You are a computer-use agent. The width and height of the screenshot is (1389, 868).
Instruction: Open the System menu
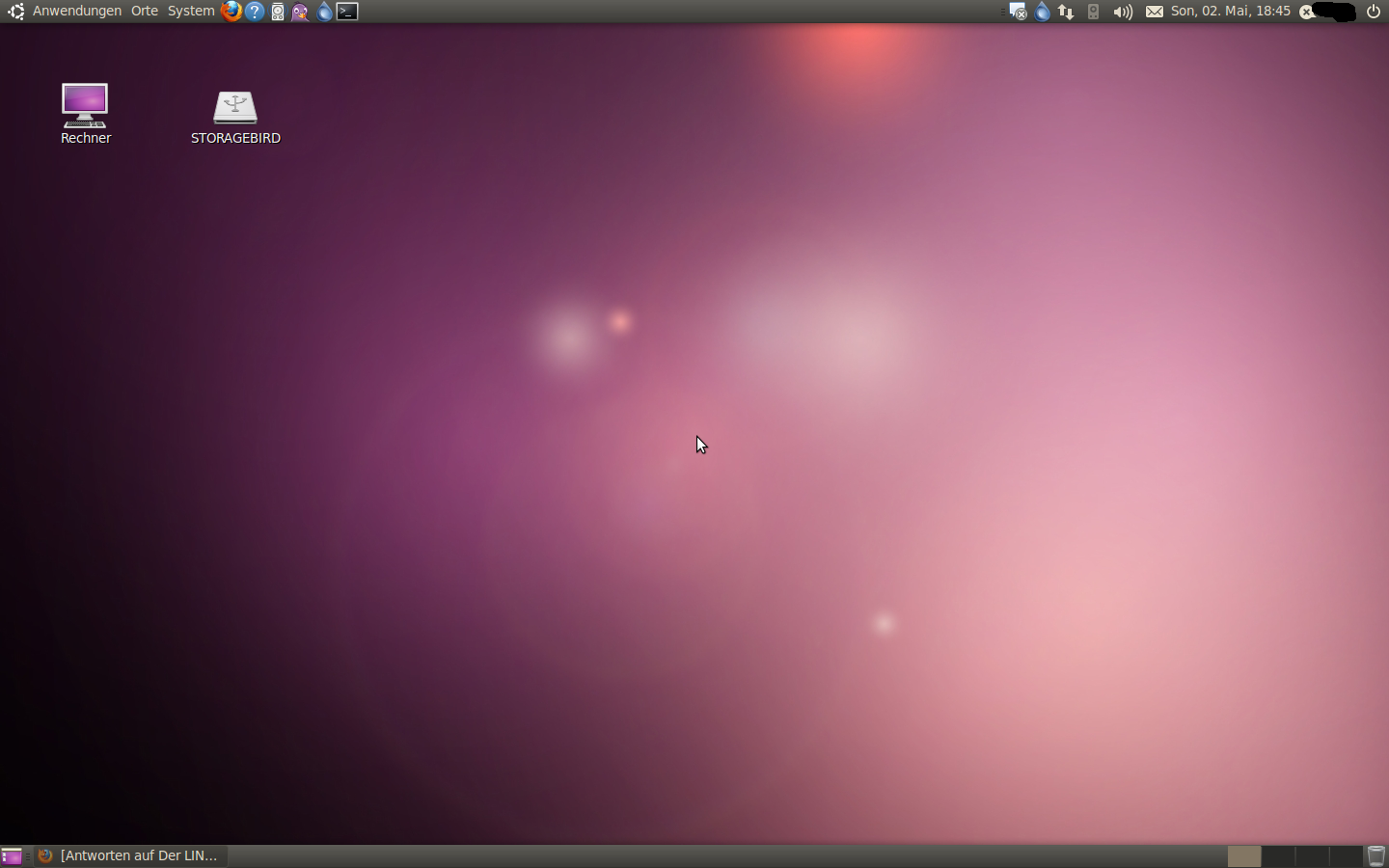click(191, 12)
